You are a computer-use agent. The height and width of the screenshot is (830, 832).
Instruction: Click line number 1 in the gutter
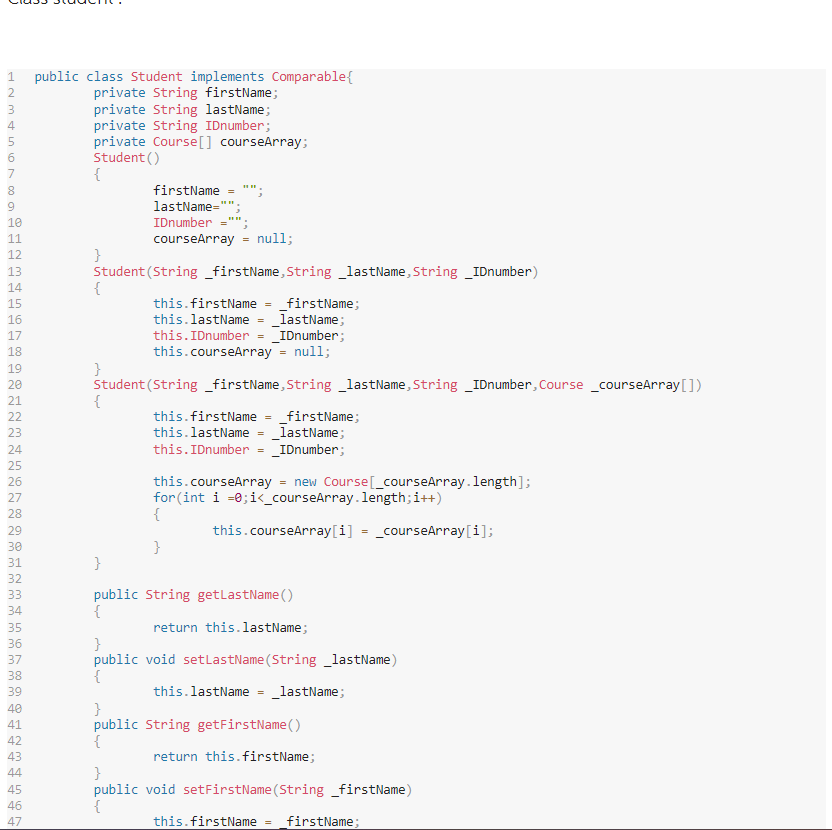[x=11, y=76]
